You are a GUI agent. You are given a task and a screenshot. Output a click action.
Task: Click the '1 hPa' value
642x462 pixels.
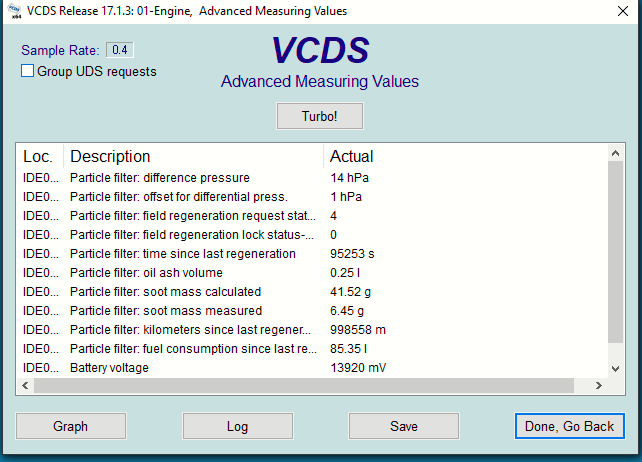pos(346,197)
